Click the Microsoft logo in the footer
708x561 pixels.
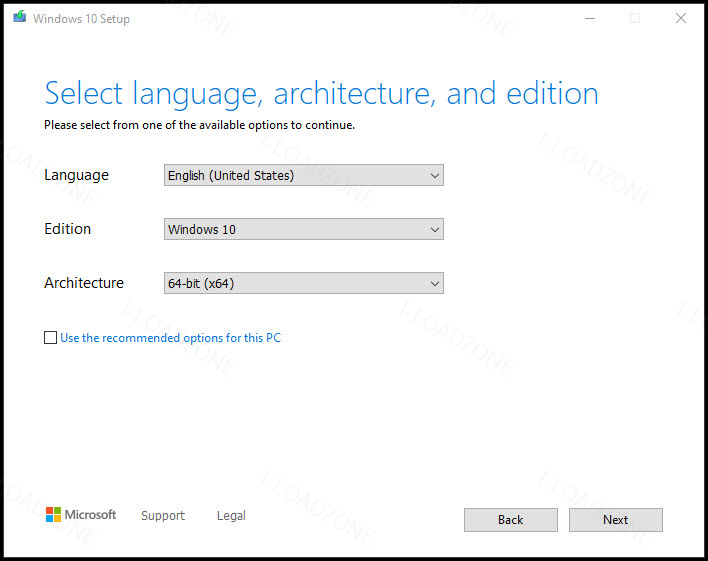tap(81, 514)
